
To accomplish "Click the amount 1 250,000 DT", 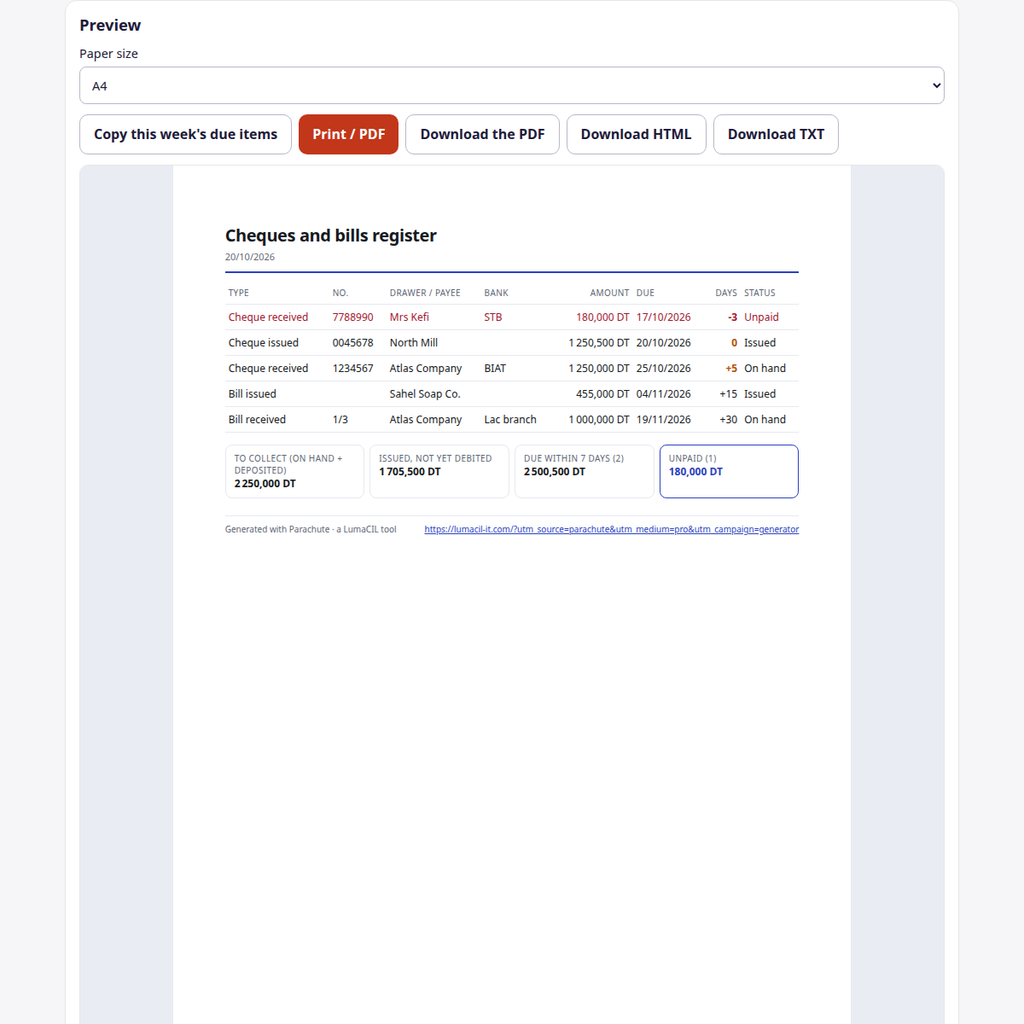I will coord(599,368).
